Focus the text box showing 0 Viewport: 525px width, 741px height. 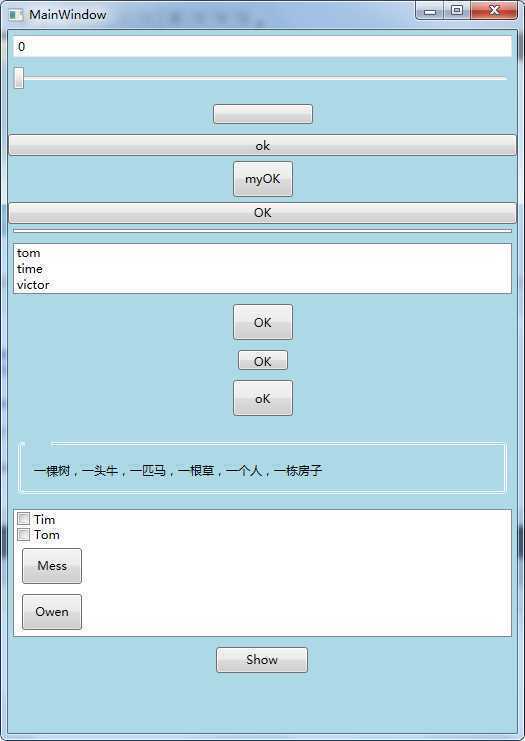262,47
